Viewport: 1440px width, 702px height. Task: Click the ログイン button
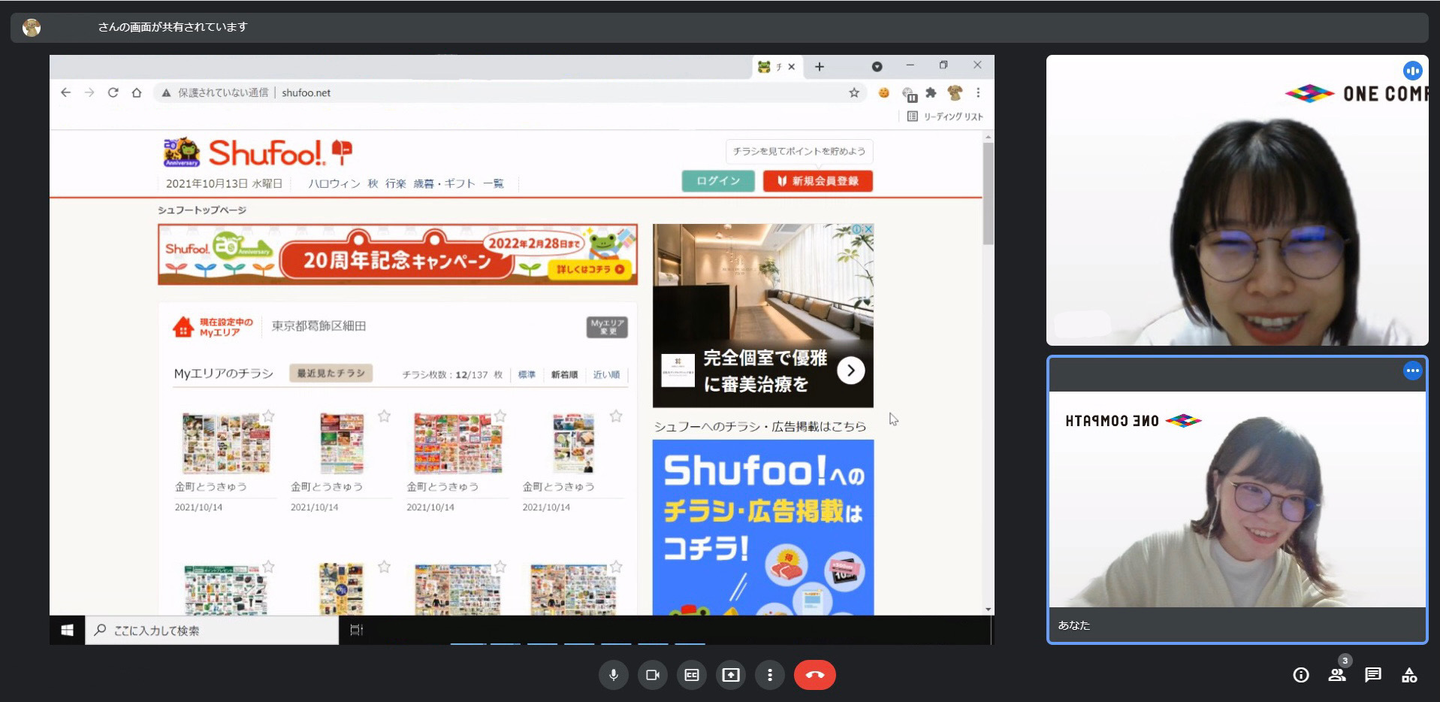click(x=718, y=181)
